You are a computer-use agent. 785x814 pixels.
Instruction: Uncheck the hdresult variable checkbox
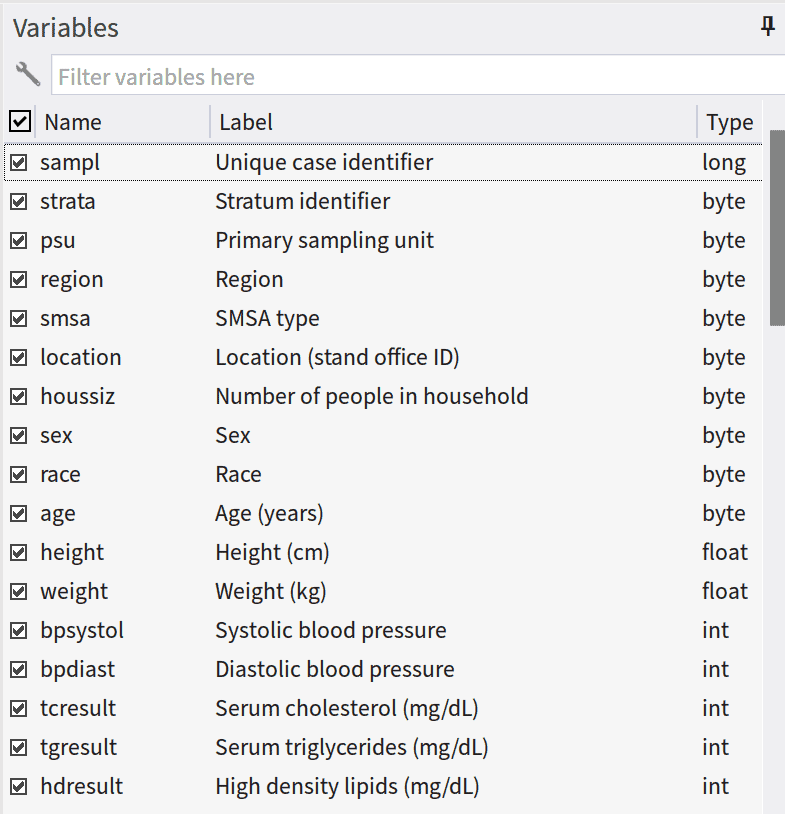19,786
